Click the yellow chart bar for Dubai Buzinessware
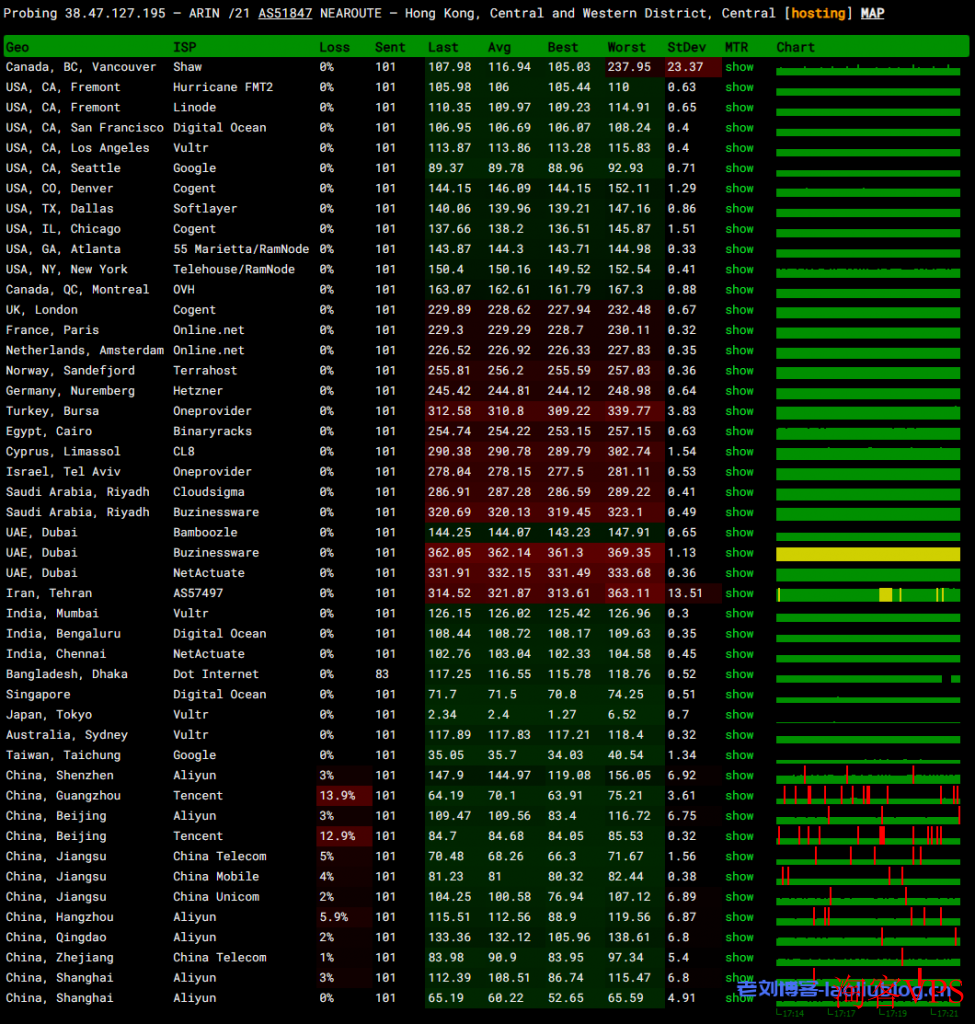 [x=868, y=554]
